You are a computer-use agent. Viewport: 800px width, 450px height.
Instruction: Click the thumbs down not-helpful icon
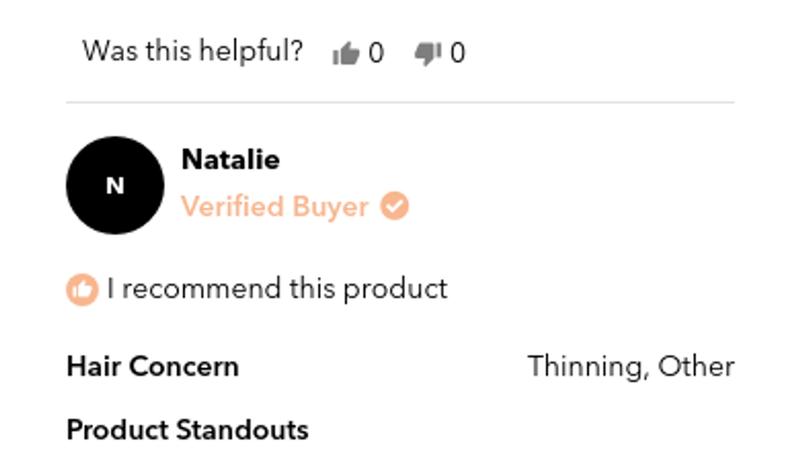[x=427, y=53]
